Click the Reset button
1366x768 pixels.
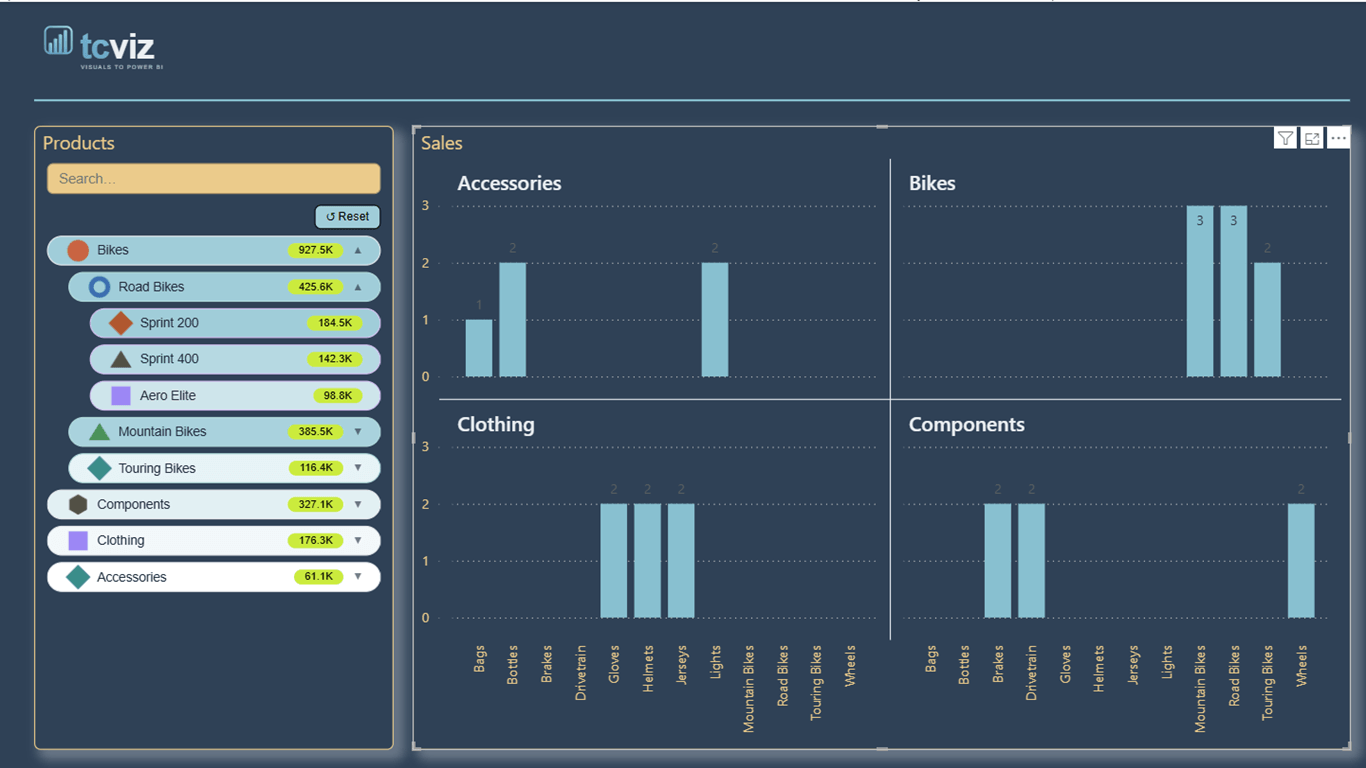point(348,216)
